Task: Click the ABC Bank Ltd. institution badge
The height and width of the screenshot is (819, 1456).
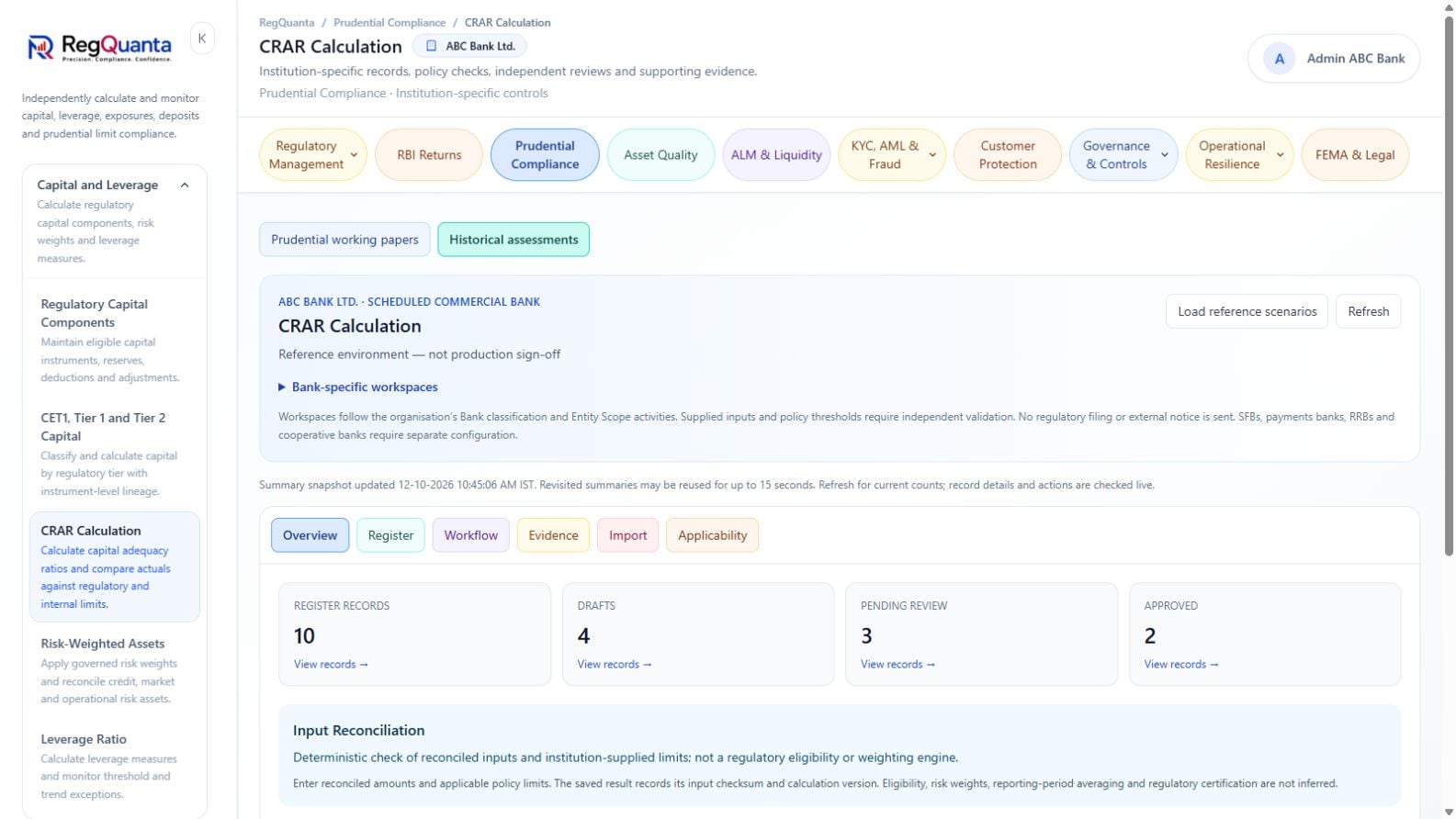Action: point(469,46)
